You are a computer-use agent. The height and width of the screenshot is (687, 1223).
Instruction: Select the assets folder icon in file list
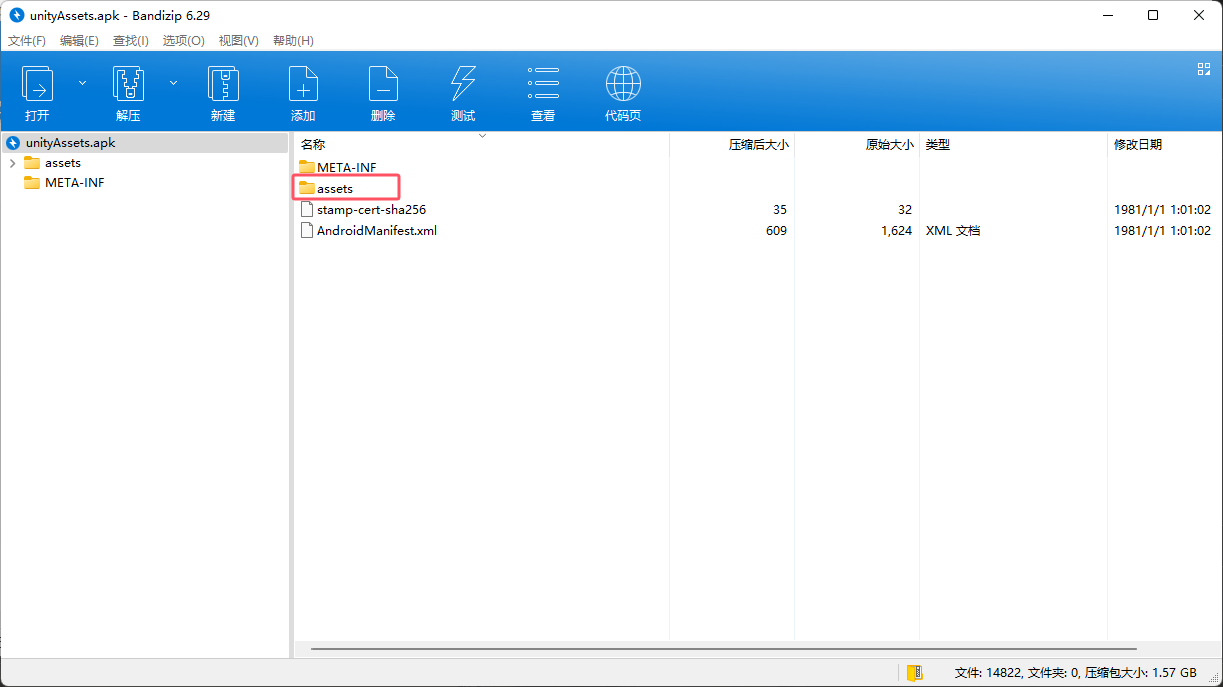(x=307, y=188)
